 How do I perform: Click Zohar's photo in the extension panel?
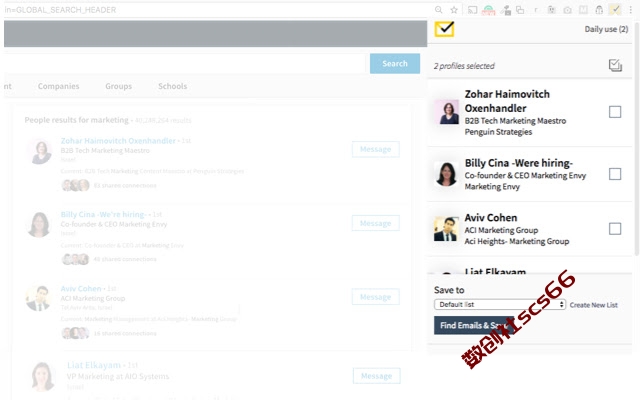[x=447, y=112]
